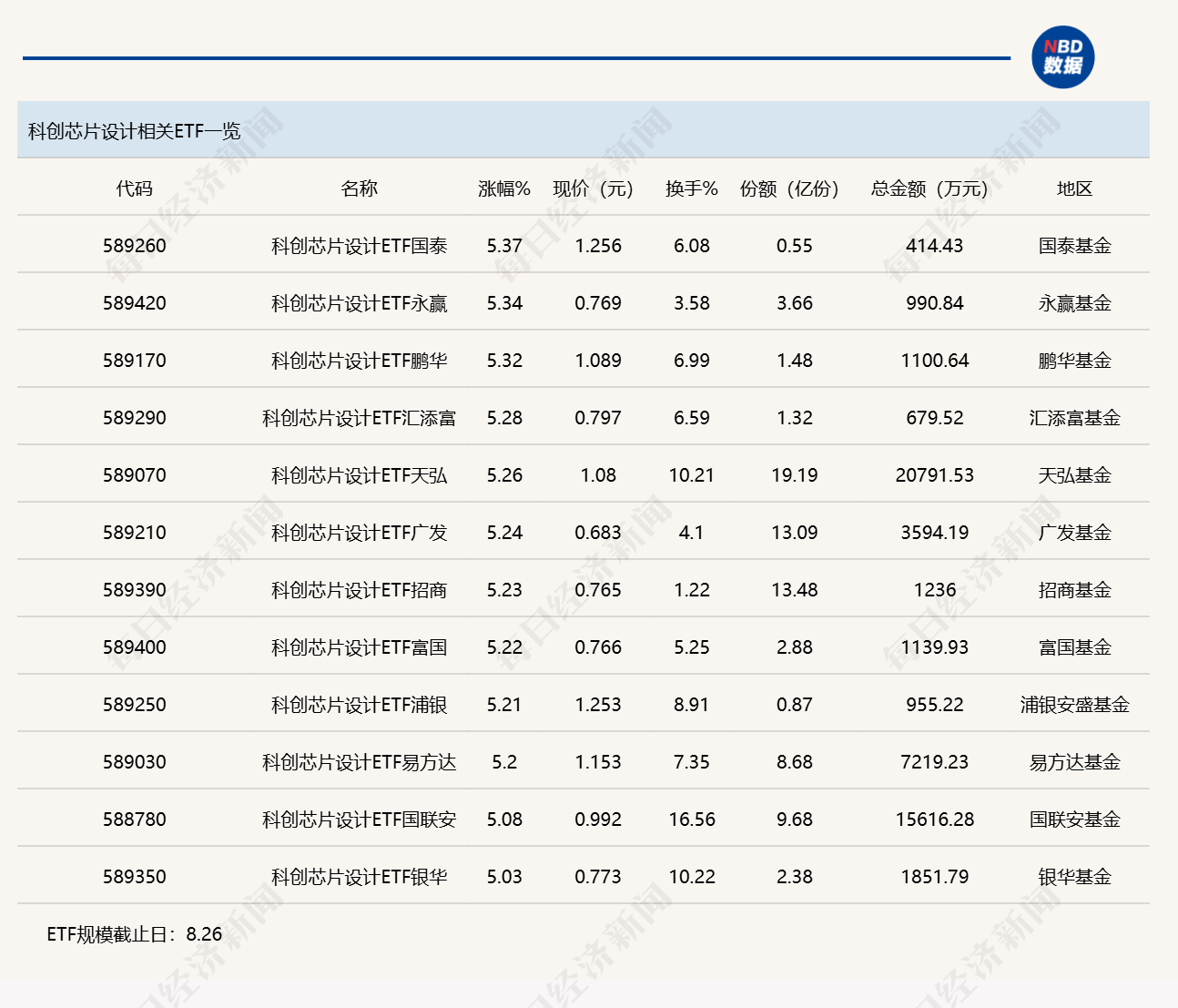Click the name 科创芯片设计ETF鹏华
The image size is (1178, 1008).
pos(359,361)
